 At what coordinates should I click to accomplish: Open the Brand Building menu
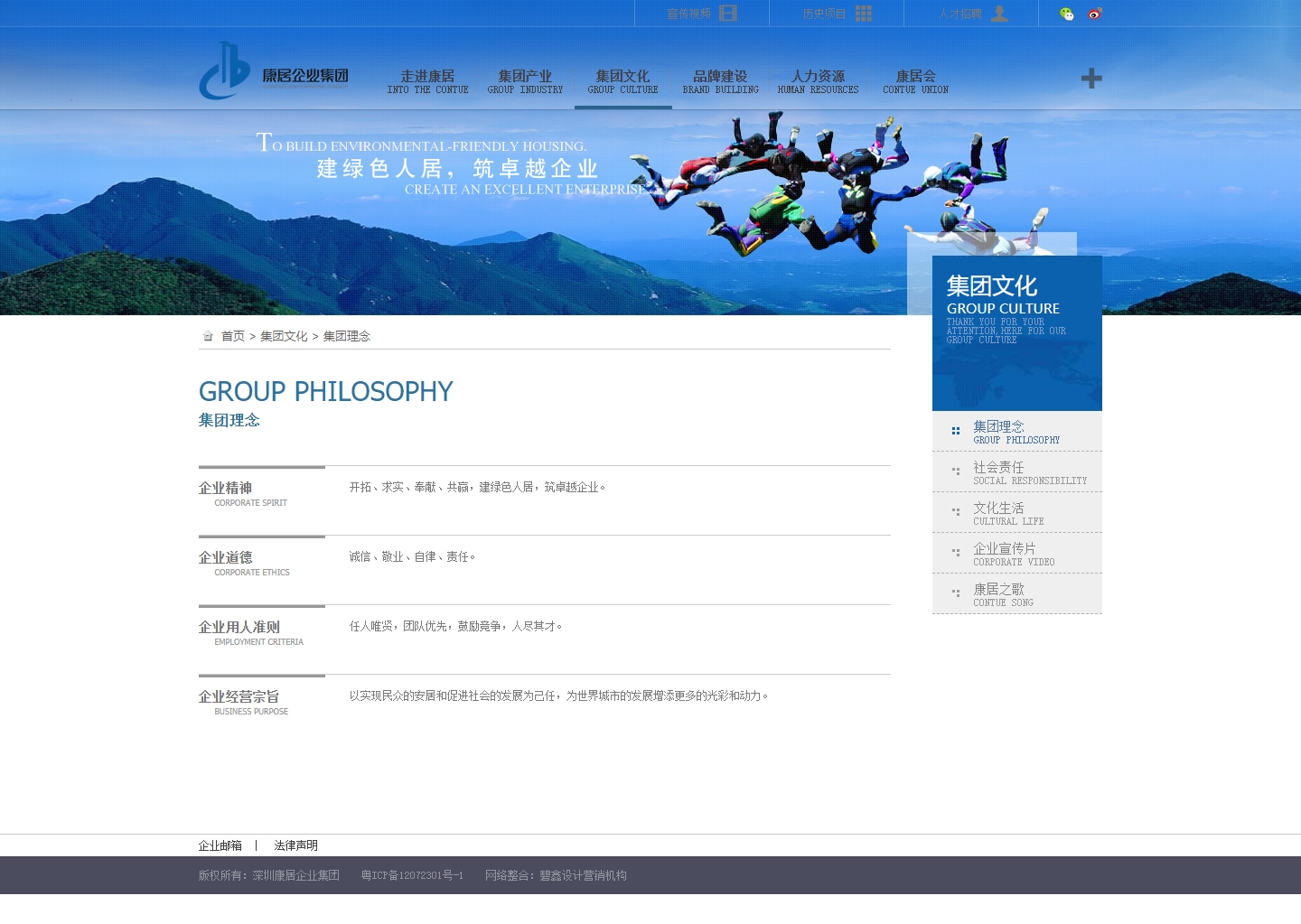720,81
